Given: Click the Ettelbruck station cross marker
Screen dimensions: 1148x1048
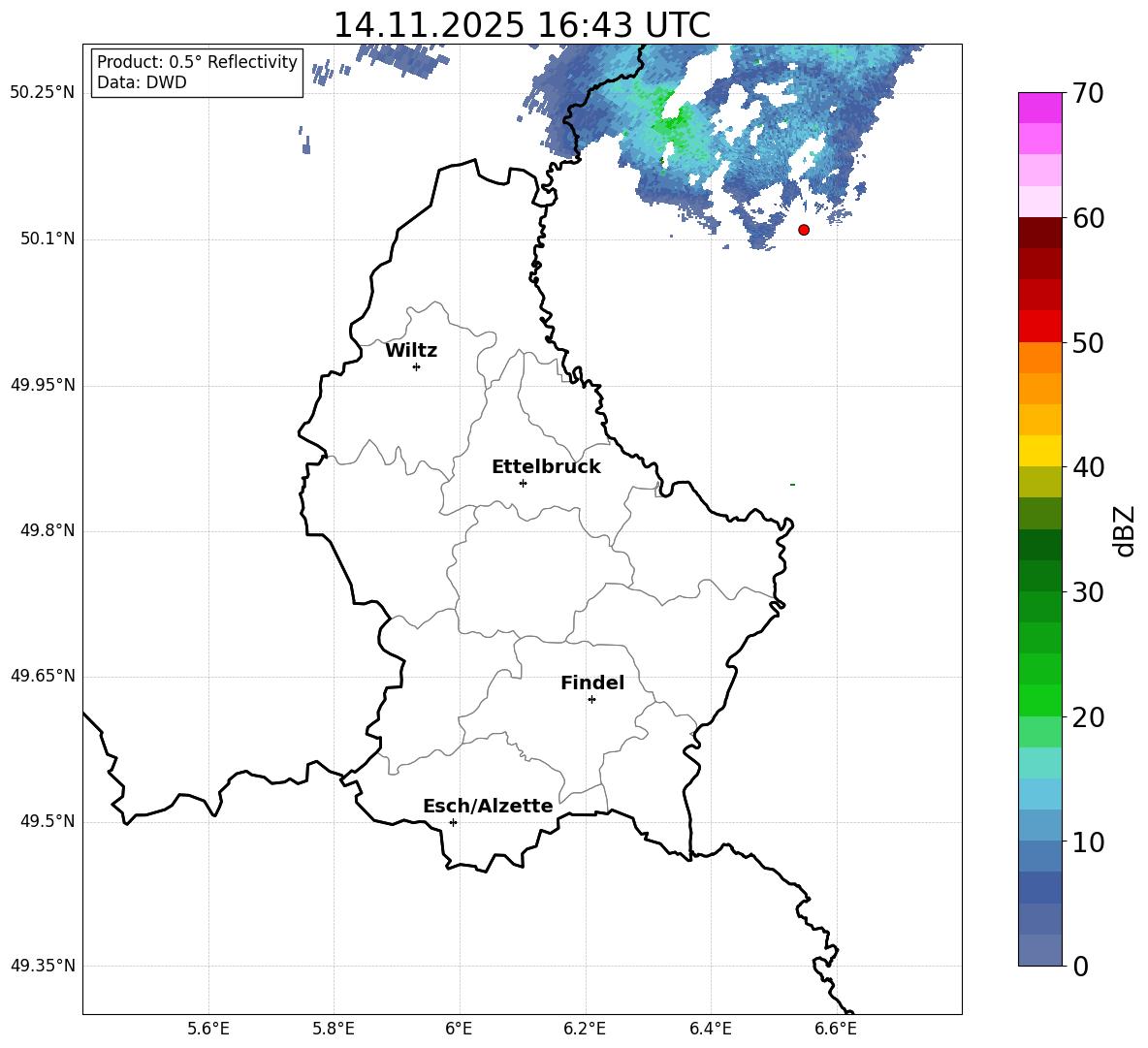Looking at the screenshot, I should [x=523, y=483].
